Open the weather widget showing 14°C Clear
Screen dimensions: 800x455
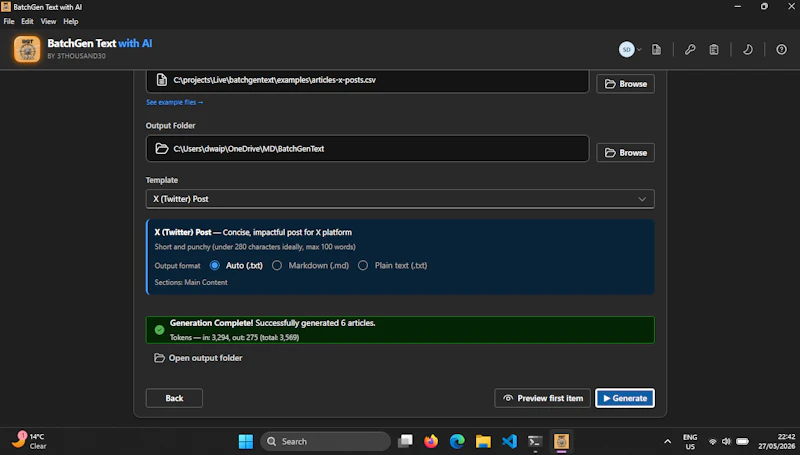click(x=30, y=441)
